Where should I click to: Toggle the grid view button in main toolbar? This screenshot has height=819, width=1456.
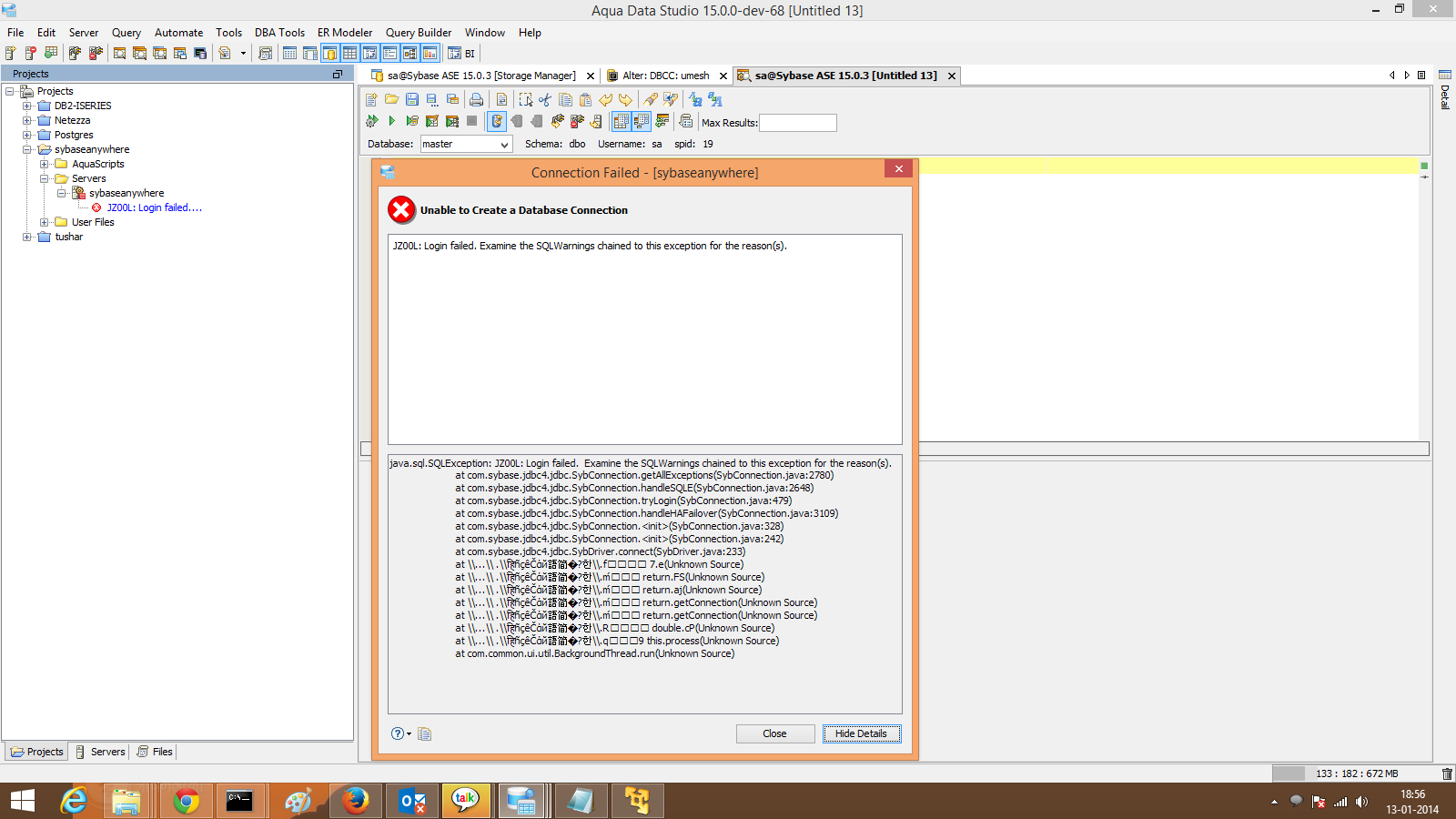[x=349, y=54]
